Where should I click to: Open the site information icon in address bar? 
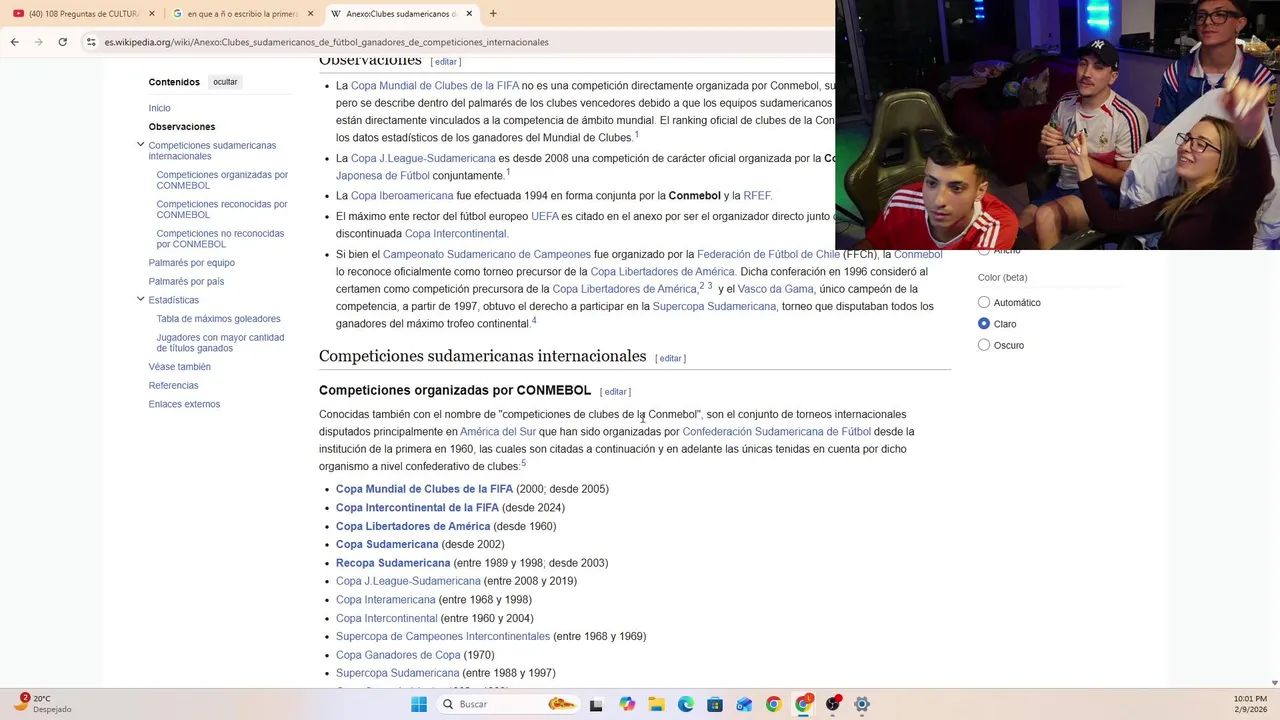pos(91,42)
